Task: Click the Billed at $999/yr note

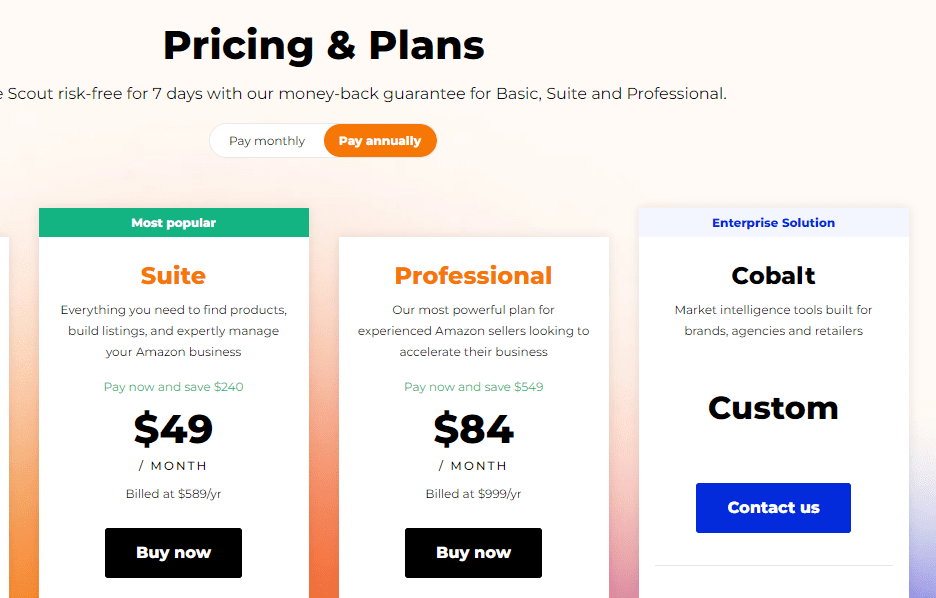Action: click(473, 494)
